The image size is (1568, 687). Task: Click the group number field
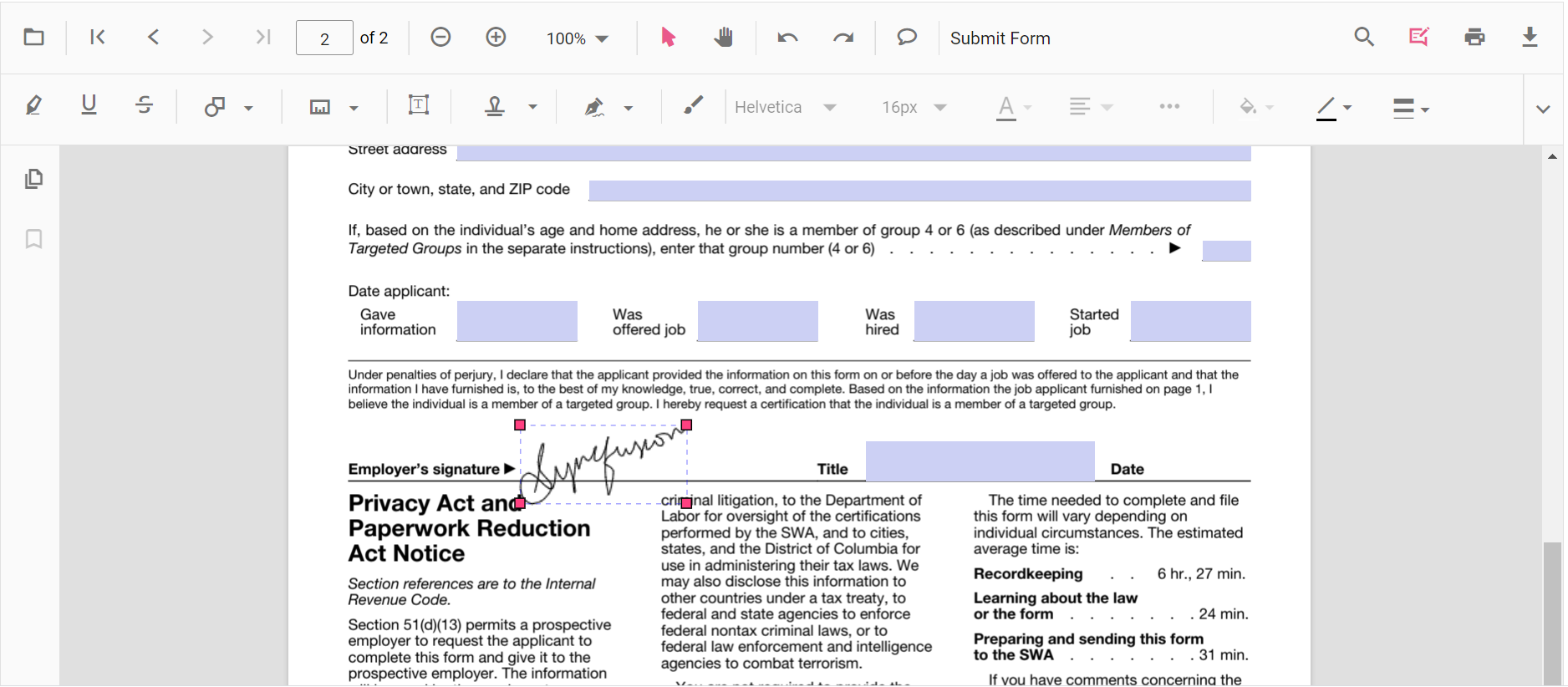tap(1226, 251)
